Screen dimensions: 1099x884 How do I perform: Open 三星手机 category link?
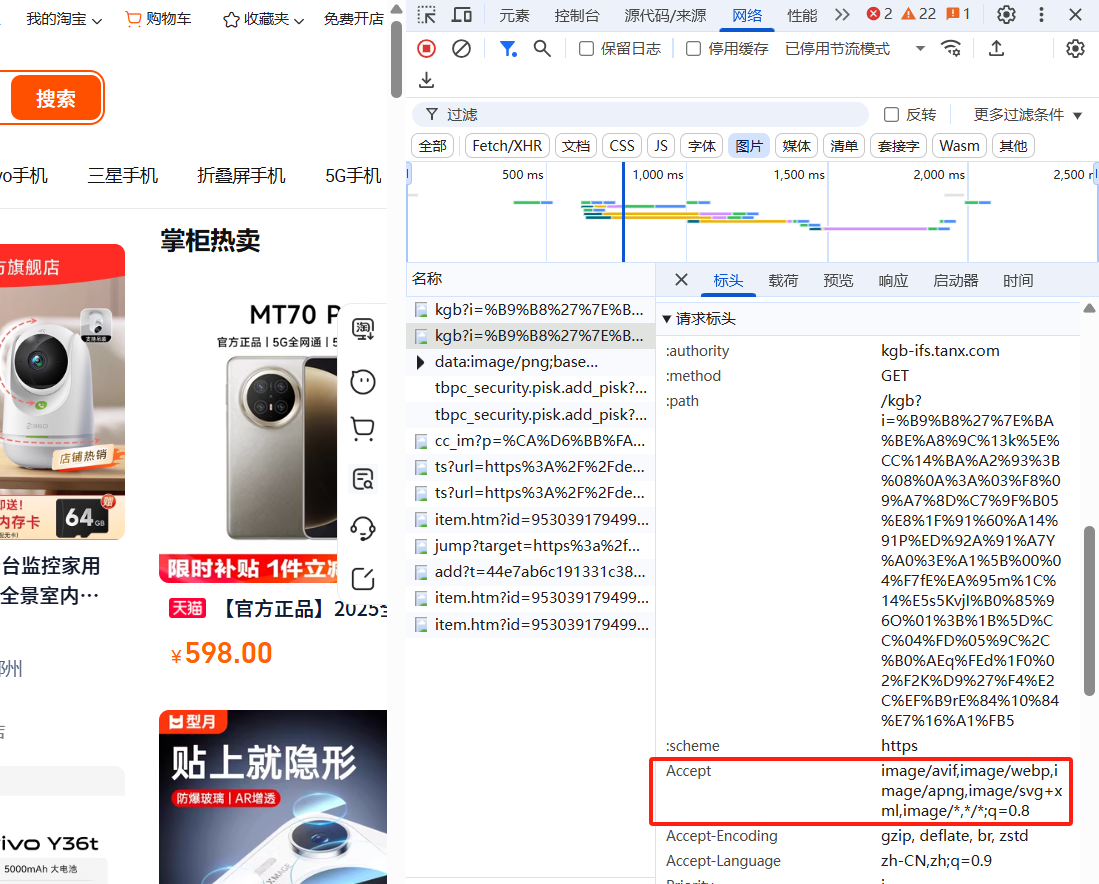pos(123,175)
